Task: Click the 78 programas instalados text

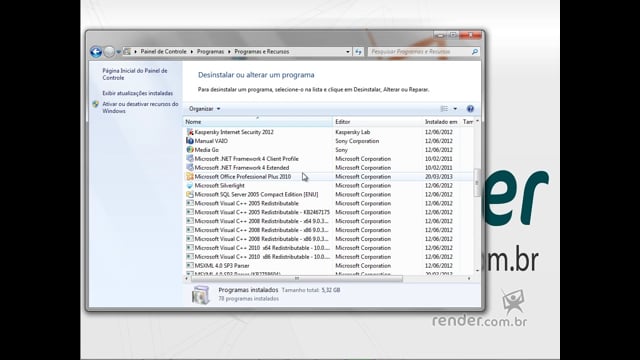Action: coord(249,299)
